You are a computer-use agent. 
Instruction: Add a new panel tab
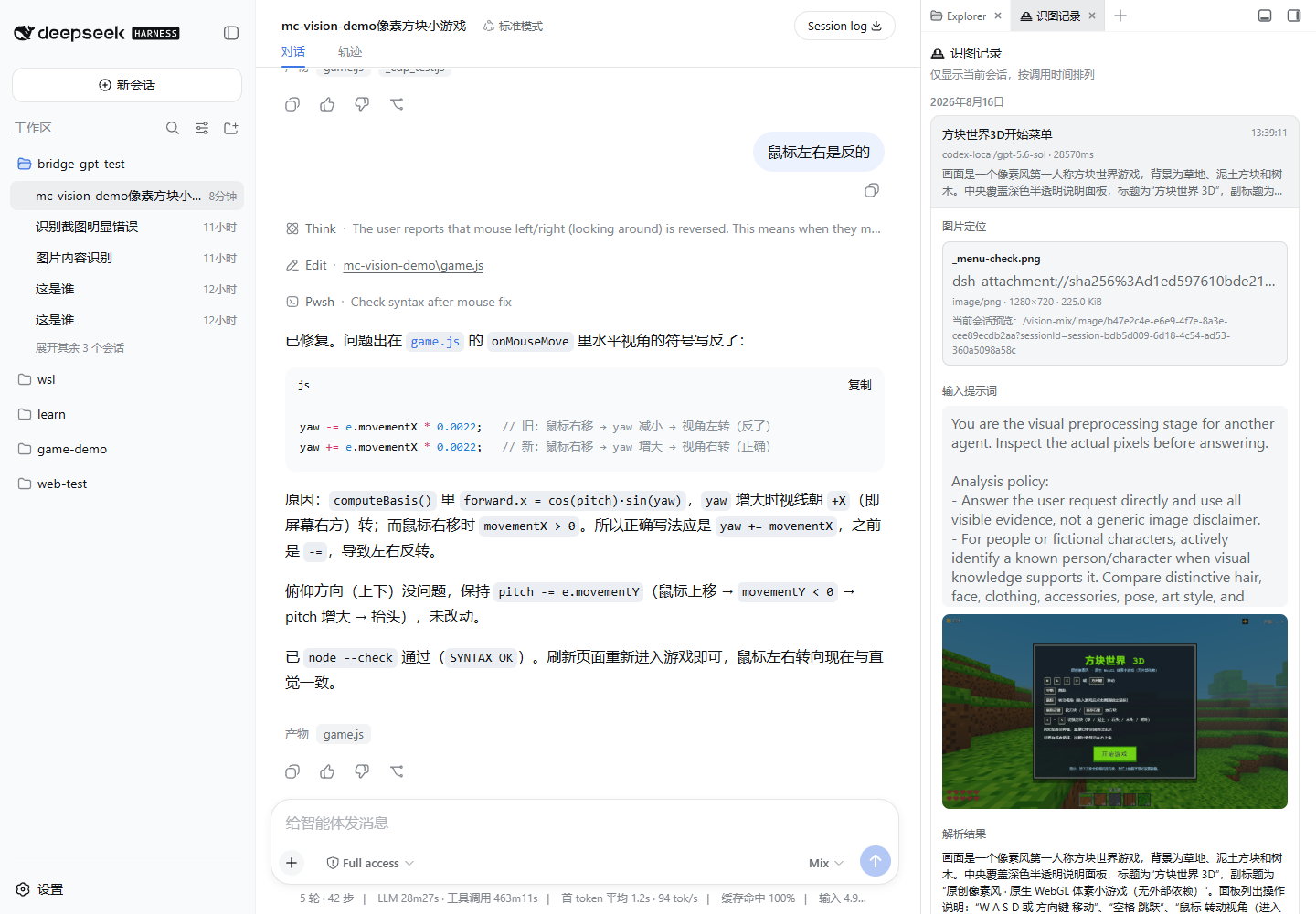[x=1120, y=16]
